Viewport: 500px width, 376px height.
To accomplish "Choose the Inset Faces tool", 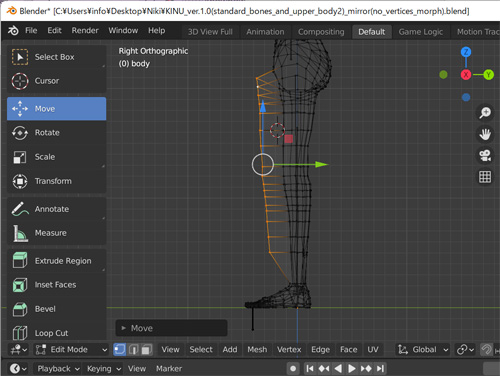I will point(56,285).
